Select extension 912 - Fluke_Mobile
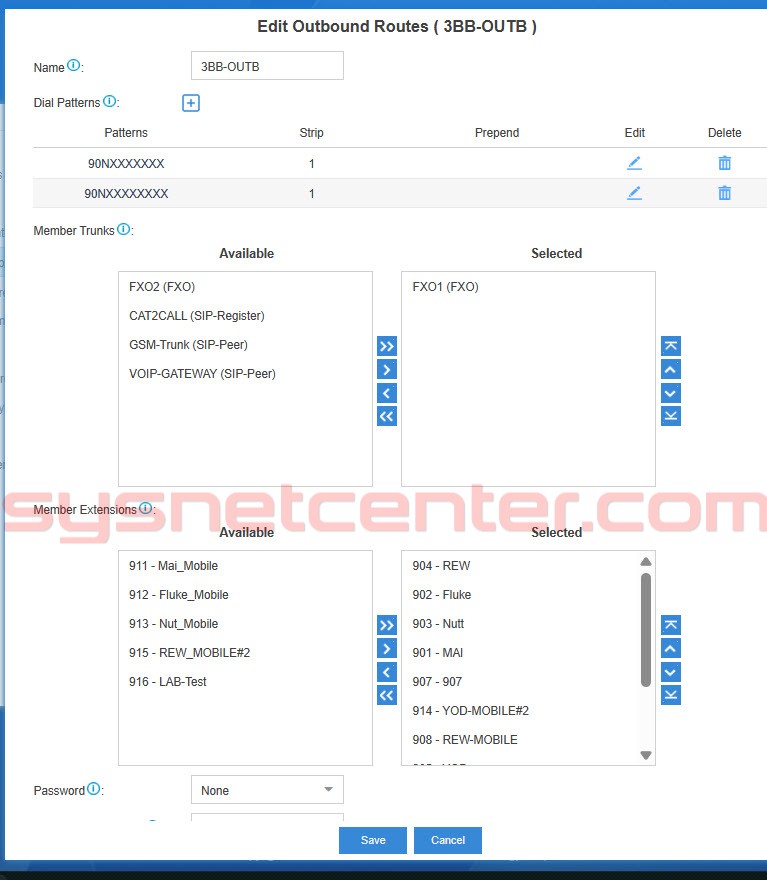Image resolution: width=767 pixels, height=880 pixels. (178, 595)
